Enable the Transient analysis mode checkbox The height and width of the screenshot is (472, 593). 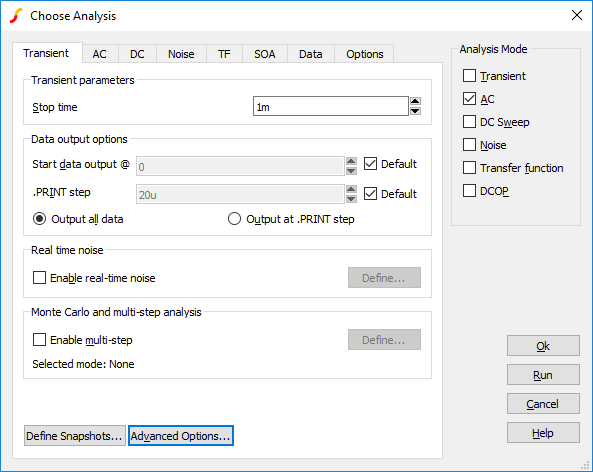pos(469,76)
